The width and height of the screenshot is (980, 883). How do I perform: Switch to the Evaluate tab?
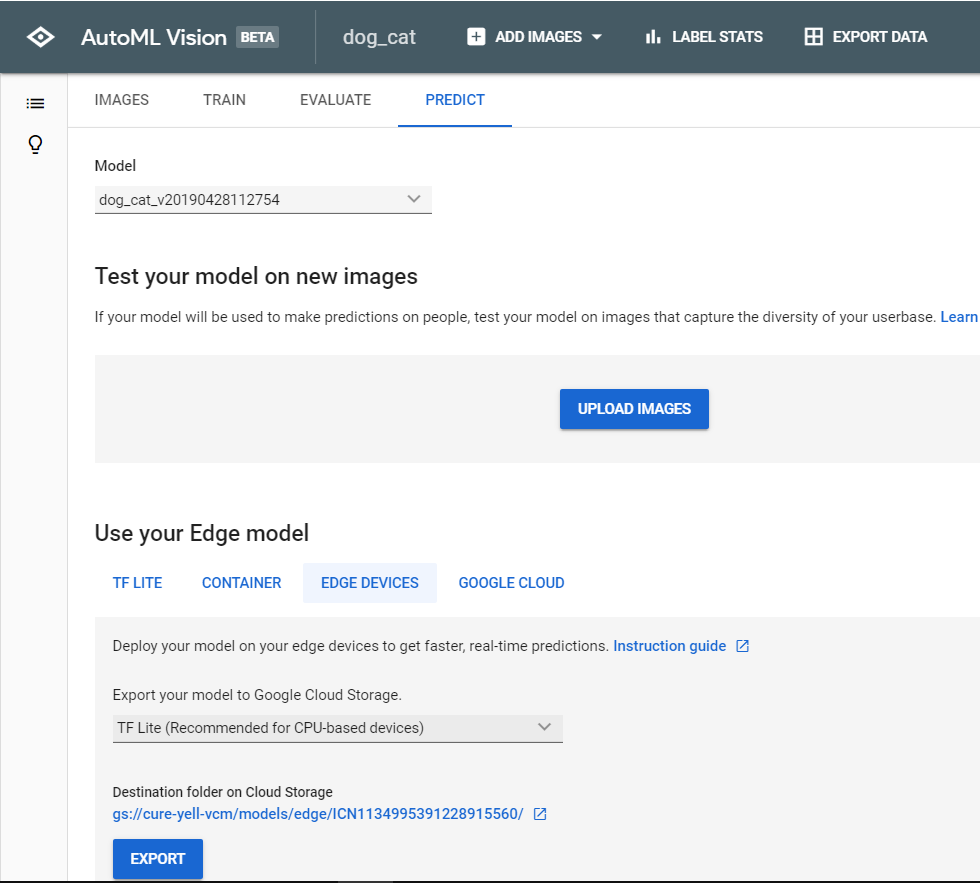(x=336, y=100)
